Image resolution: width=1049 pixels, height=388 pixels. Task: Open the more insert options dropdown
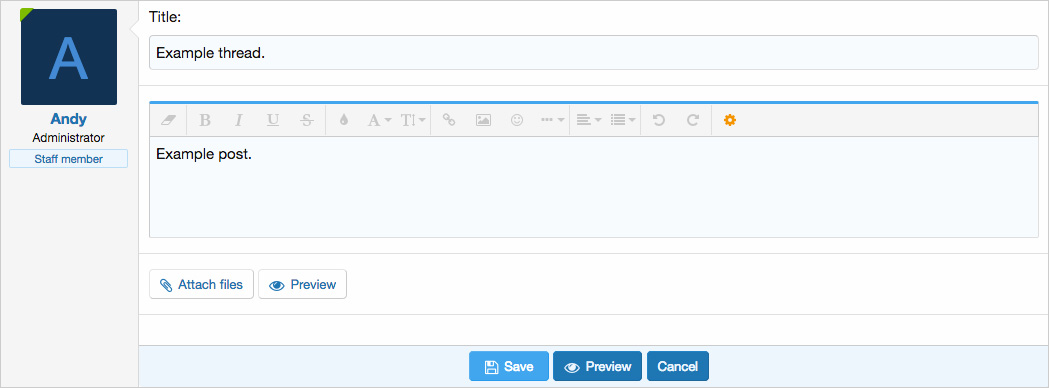click(553, 120)
